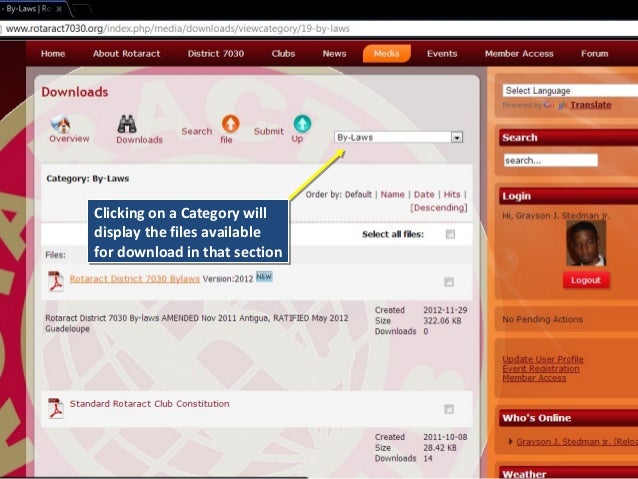Close the By-Laws browser tab
Image resolution: width=638 pixels, height=479 pixels.
[59, 9]
